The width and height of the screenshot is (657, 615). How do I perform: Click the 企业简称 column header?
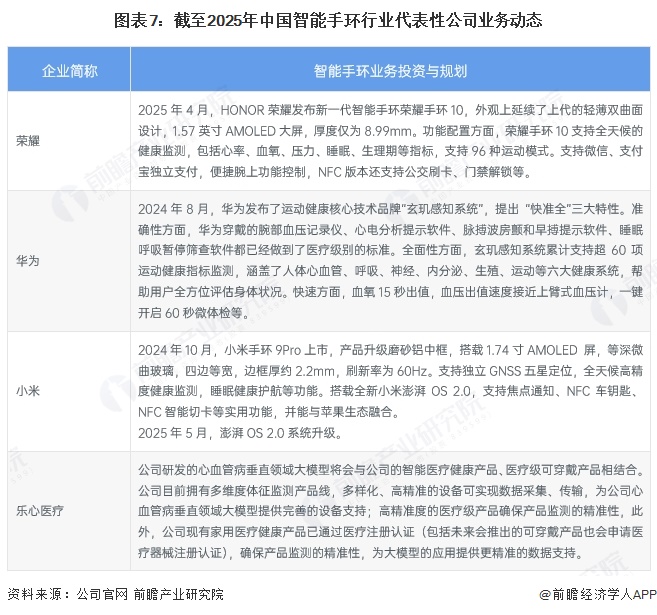(69, 70)
